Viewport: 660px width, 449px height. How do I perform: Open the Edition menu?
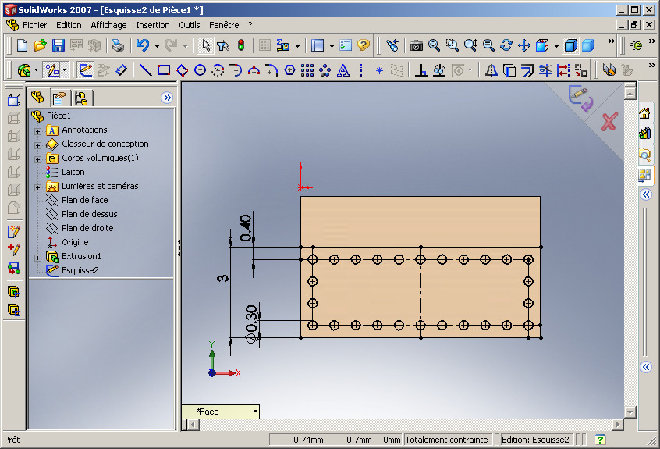pos(69,25)
